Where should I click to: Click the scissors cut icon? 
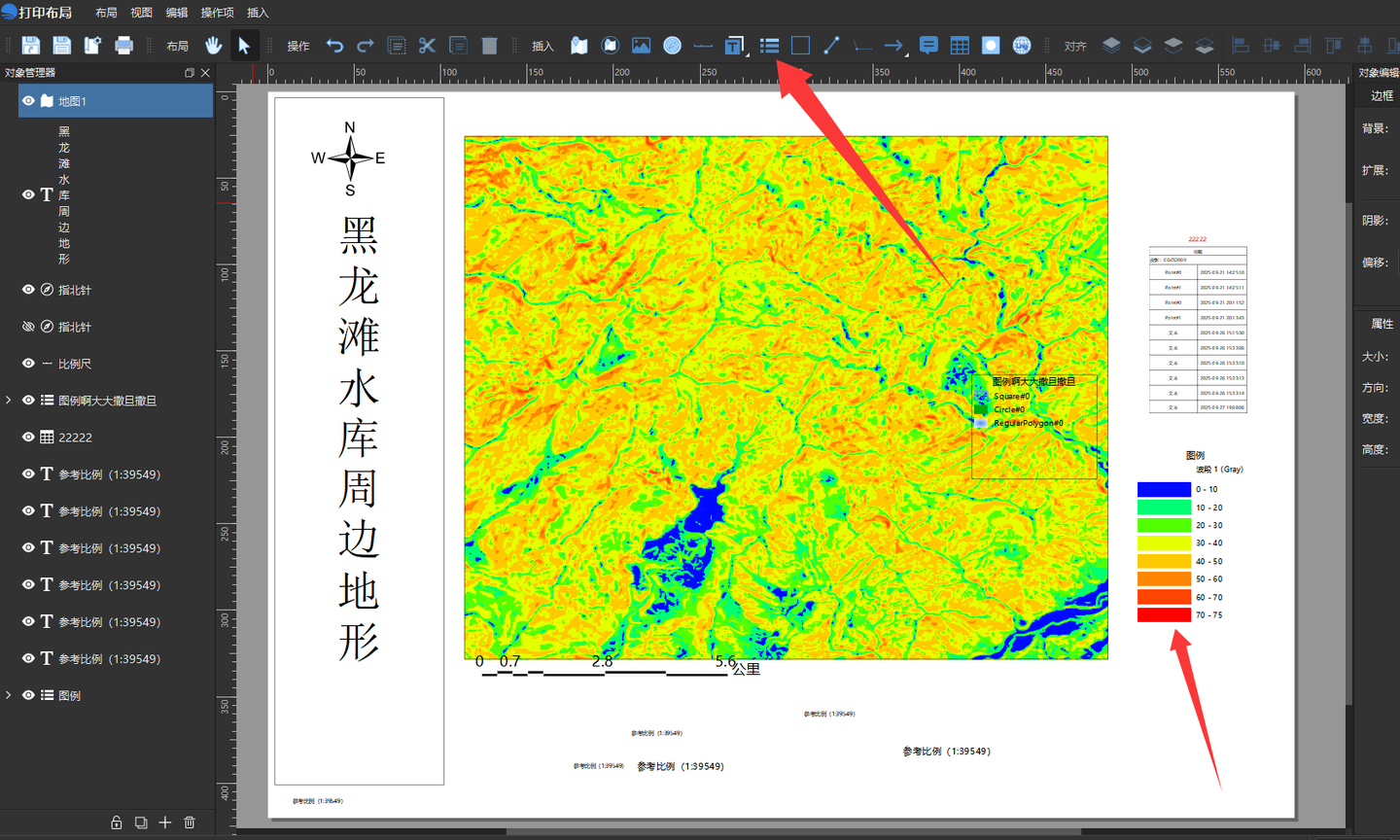[x=428, y=46]
